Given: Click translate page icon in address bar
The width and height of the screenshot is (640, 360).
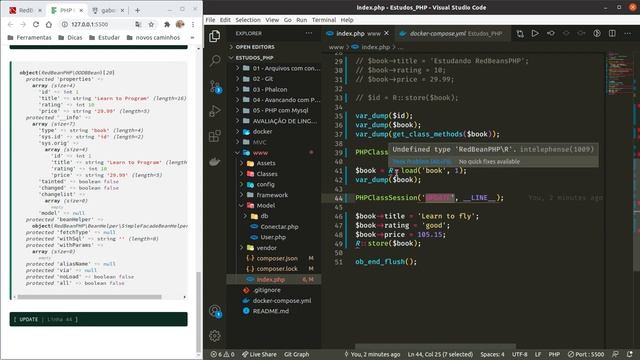Looking at the screenshot, I should [x=138, y=24].
